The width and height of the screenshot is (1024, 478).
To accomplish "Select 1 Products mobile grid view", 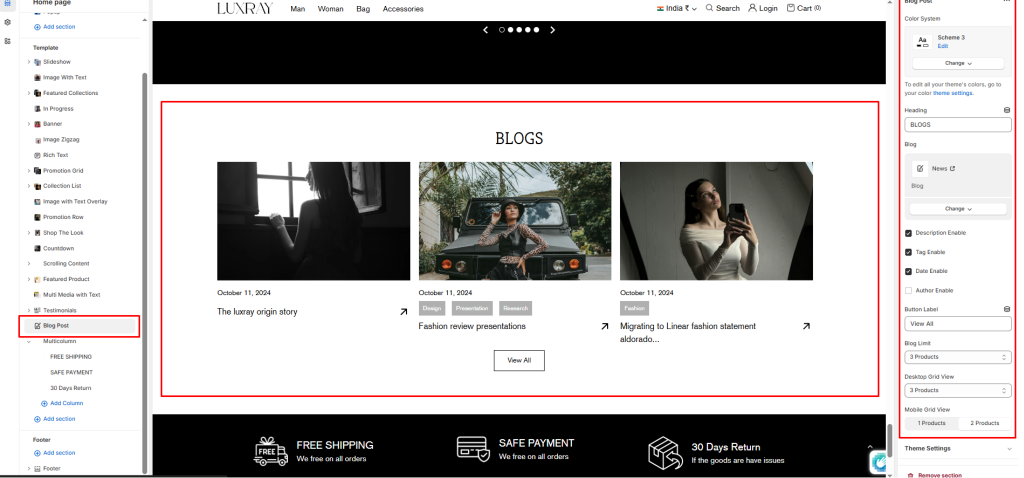I will (x=932, y=423).
